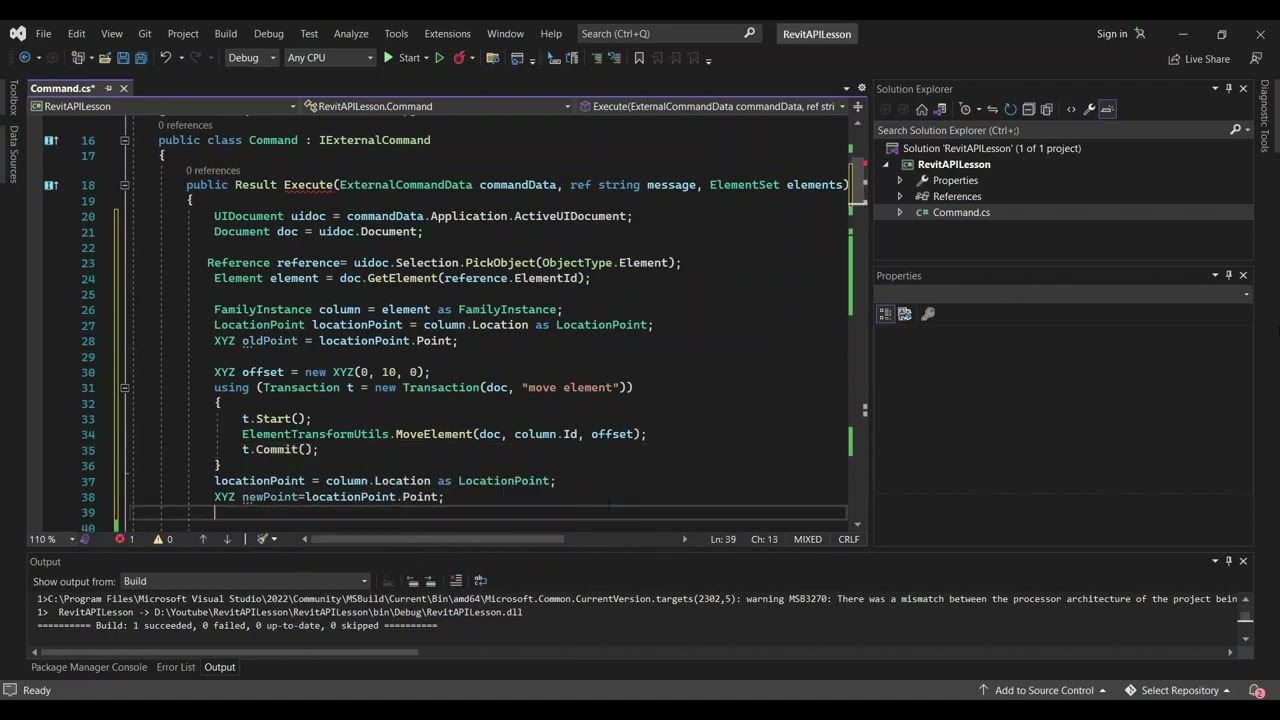The height and width of the screenshot is (720, 1280).
Task: Close the Command.cs editor tab
Action: (124, 88)
